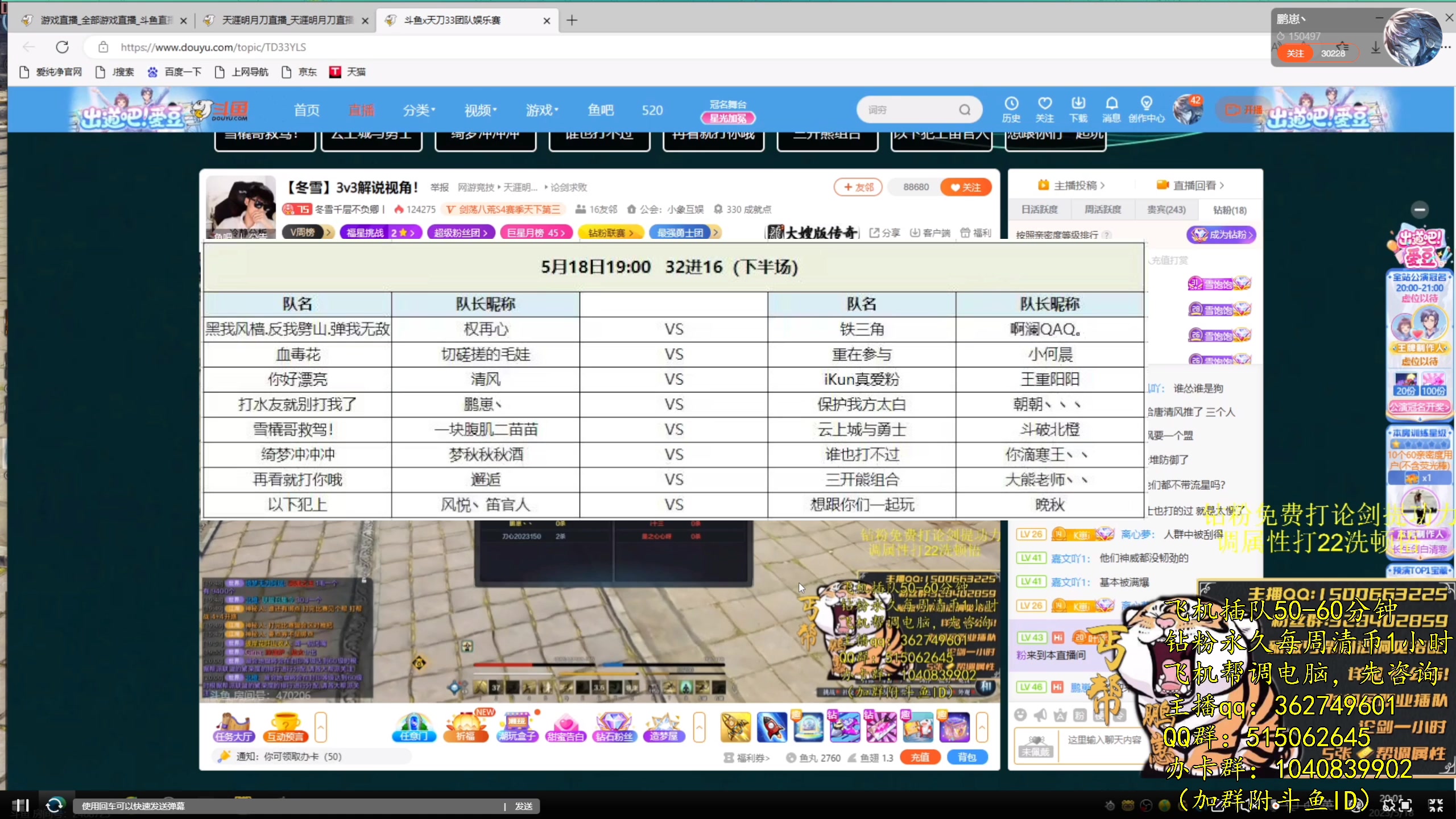
Task: Toggle follow on the 鹏崽 overlay card
Action: pyautogui.click(x=1295, y=53)
